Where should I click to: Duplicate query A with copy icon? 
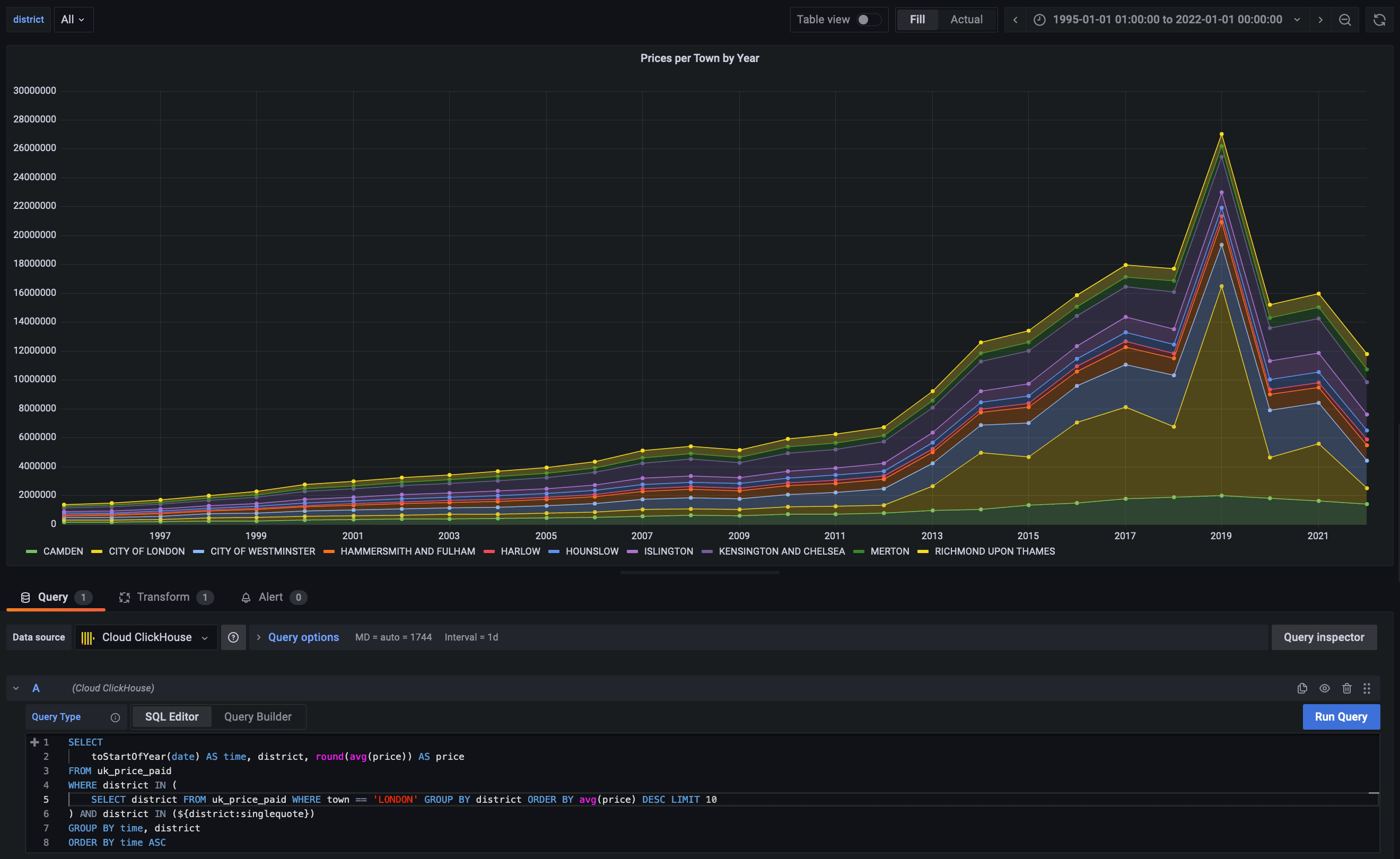(x=1302, y=688)
